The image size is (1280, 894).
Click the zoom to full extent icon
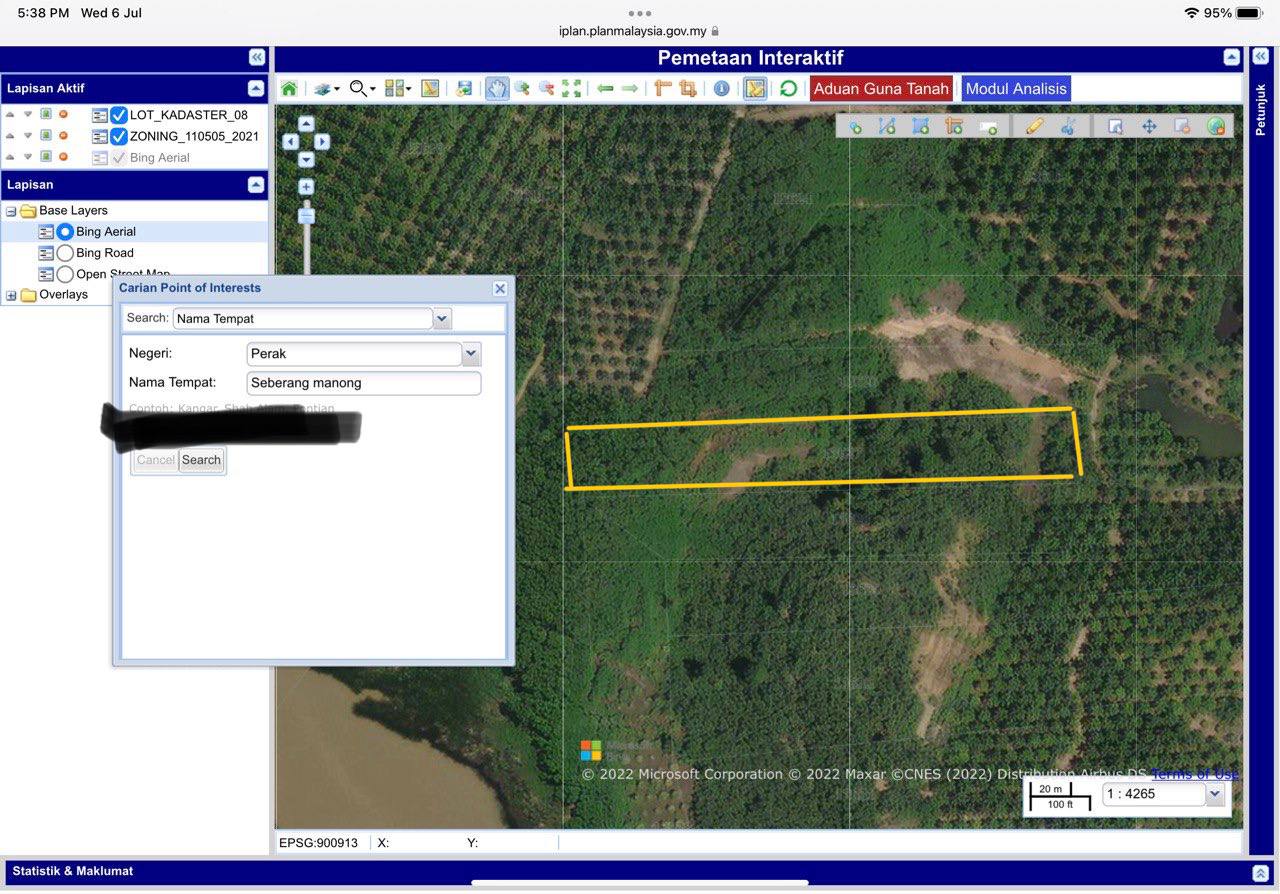(x=571, y=89)
